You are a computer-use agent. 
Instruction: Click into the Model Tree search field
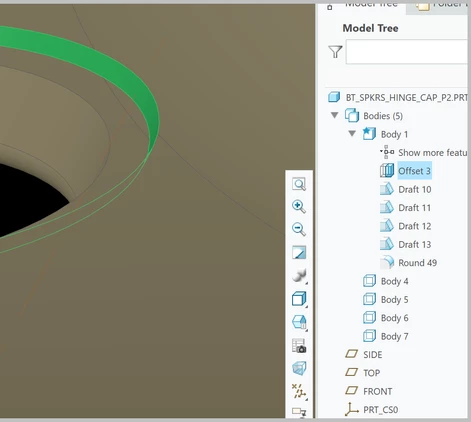407,52
